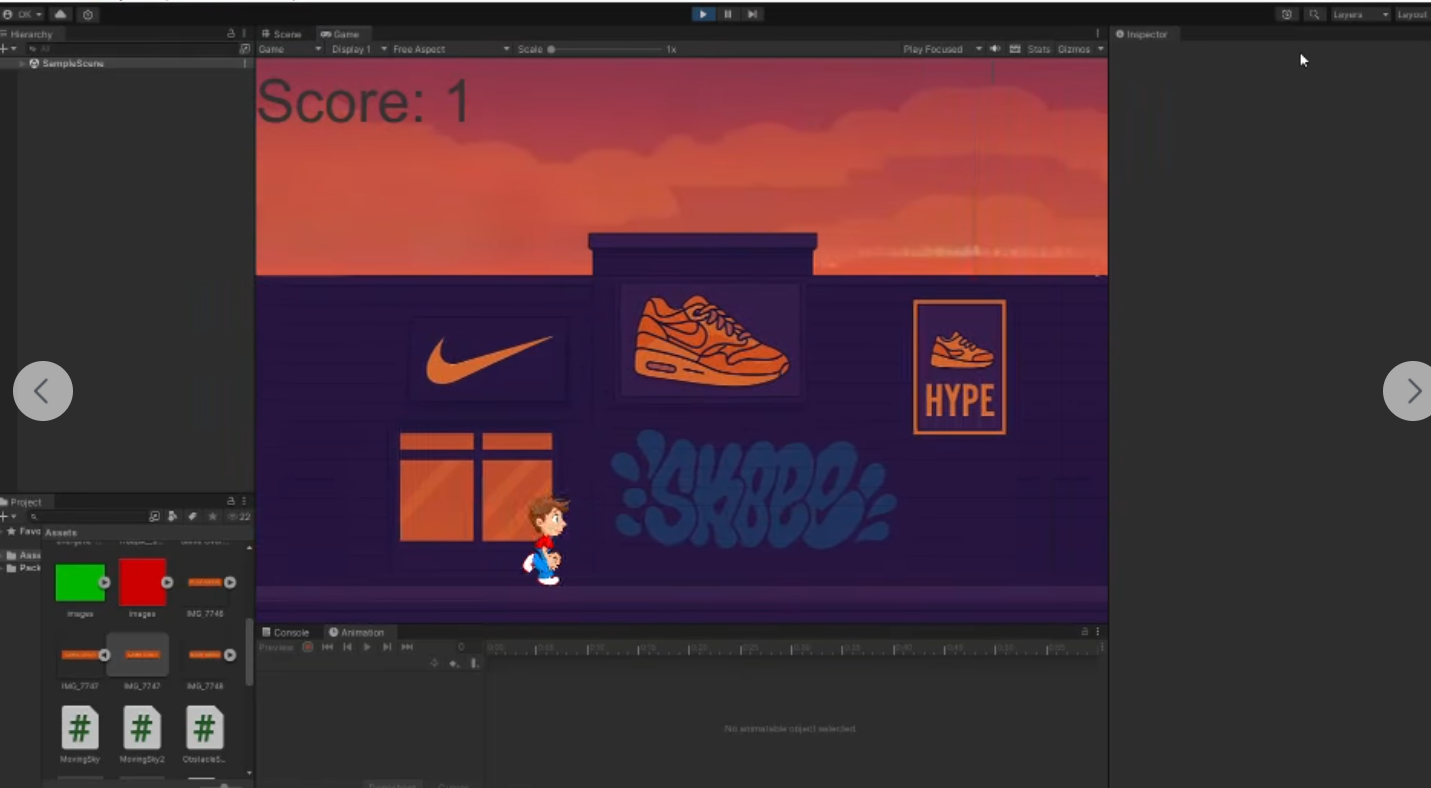The width and height of the screenshot is (1431, 788).
Task: Toggle the Stats overlay in Game view
Action: tap(1039, 49)
